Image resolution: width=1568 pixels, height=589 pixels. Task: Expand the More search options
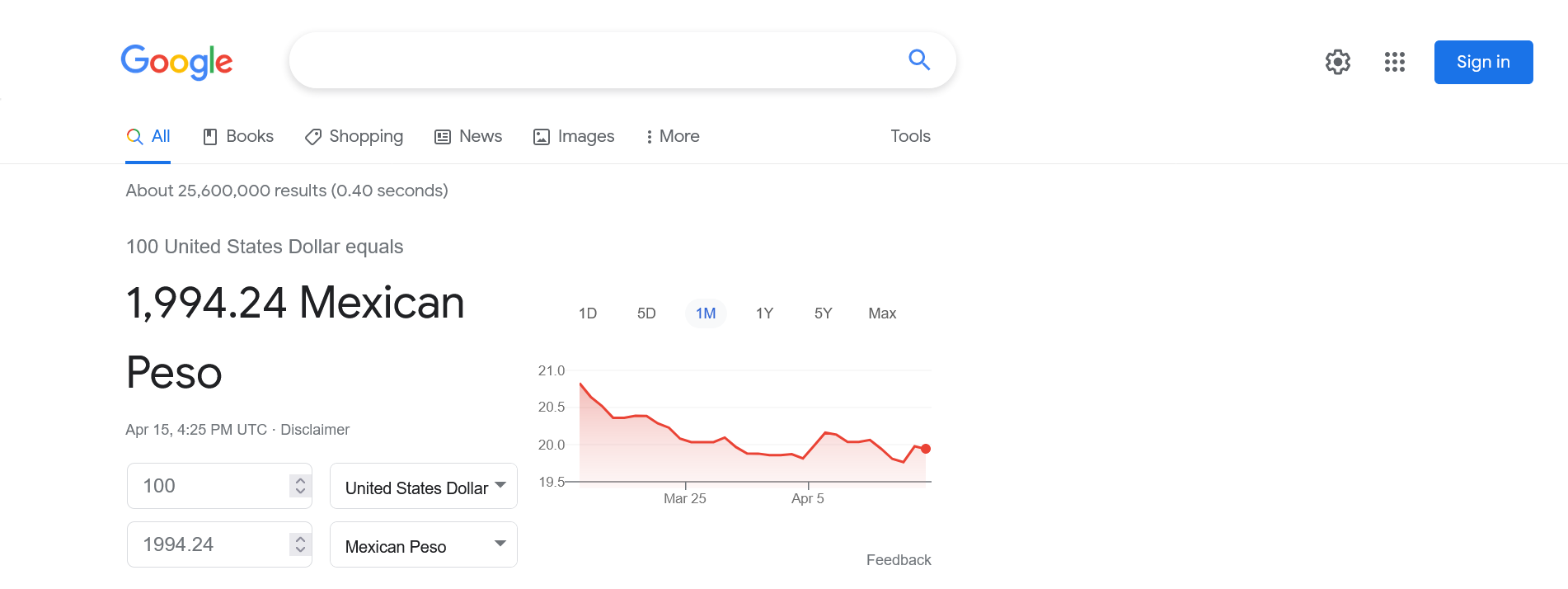pyautogui.click(x=672, y=136)
